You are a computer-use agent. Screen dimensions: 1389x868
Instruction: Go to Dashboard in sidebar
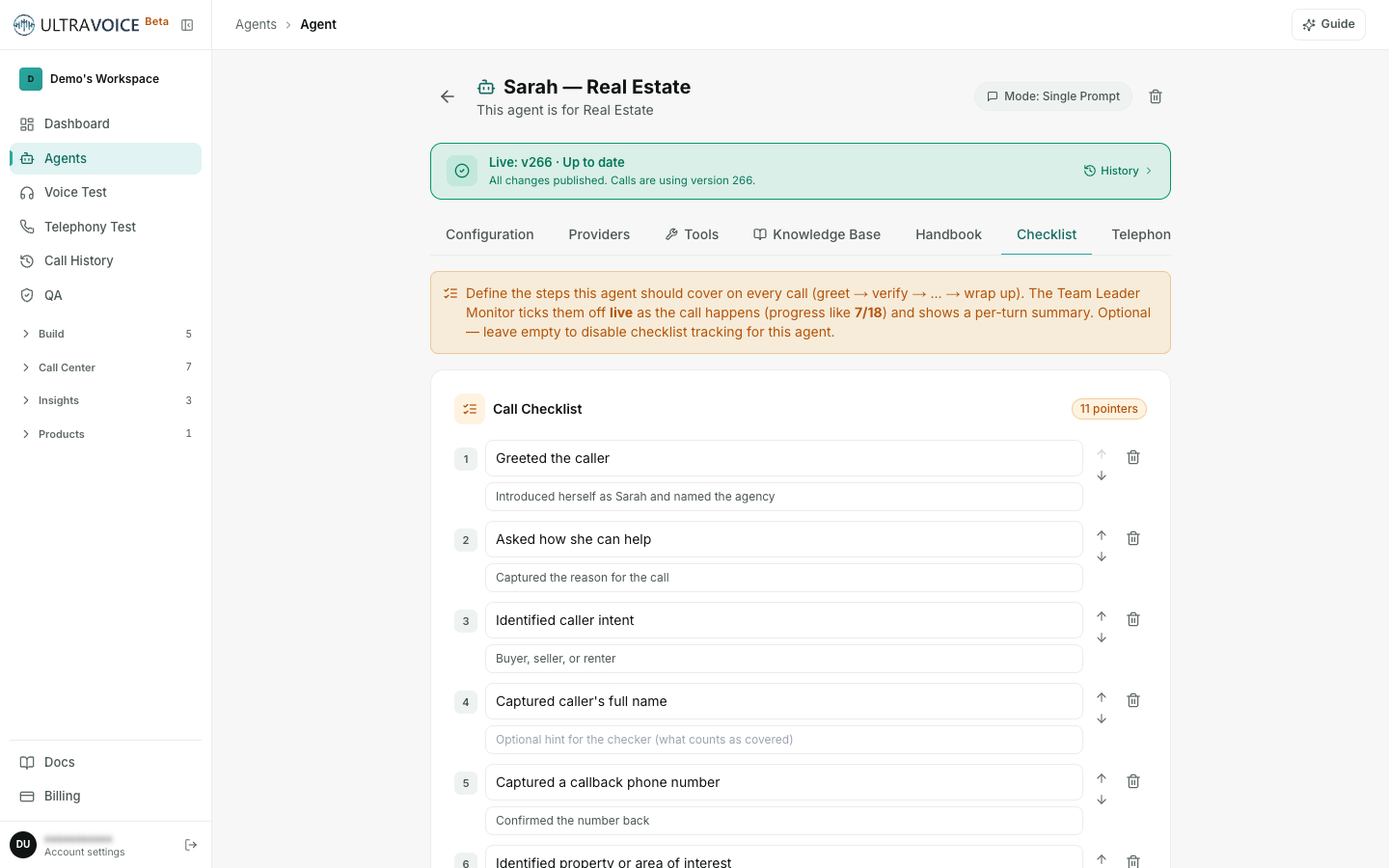105,123
